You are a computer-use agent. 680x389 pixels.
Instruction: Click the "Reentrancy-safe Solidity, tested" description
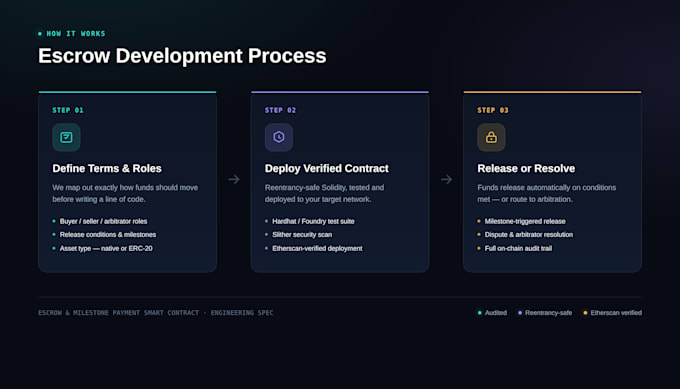coord(324,193)
